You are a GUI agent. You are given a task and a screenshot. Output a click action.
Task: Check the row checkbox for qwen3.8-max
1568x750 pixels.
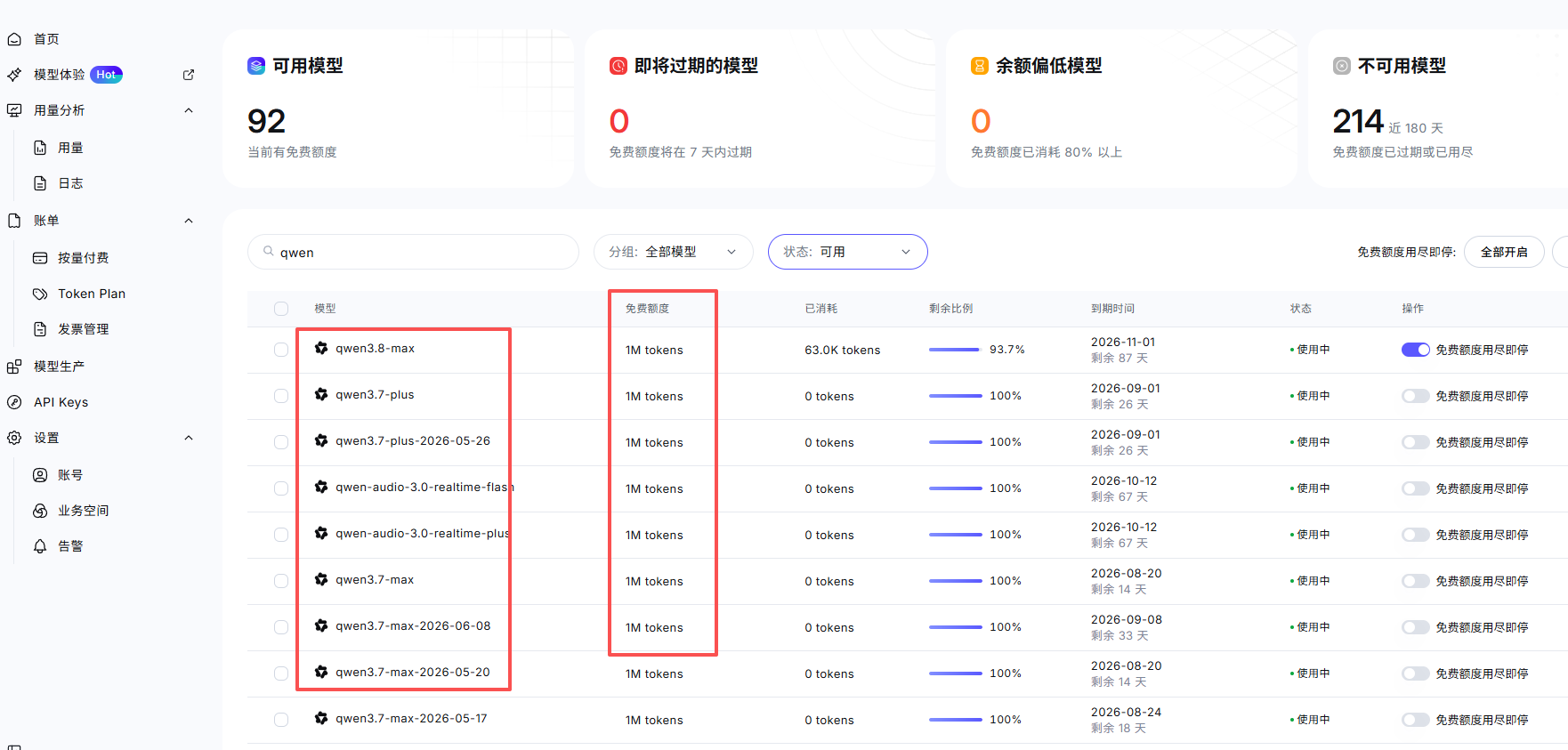point(281,350)
